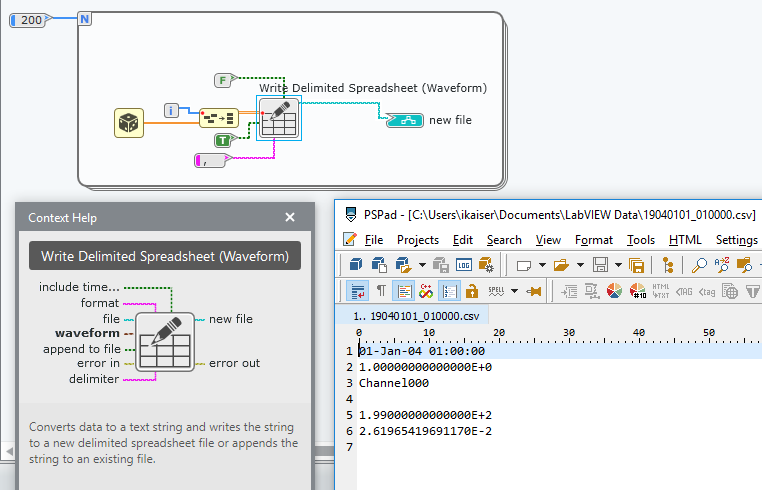This screenshot has height=490, width=762.
Task: Expand the spell check dropdown arrow
Action: tap(514, 291)
